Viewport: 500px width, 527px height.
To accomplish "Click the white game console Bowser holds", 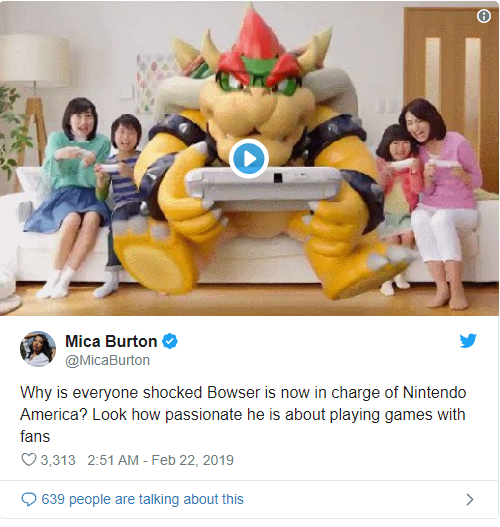I will pos(264,187).
